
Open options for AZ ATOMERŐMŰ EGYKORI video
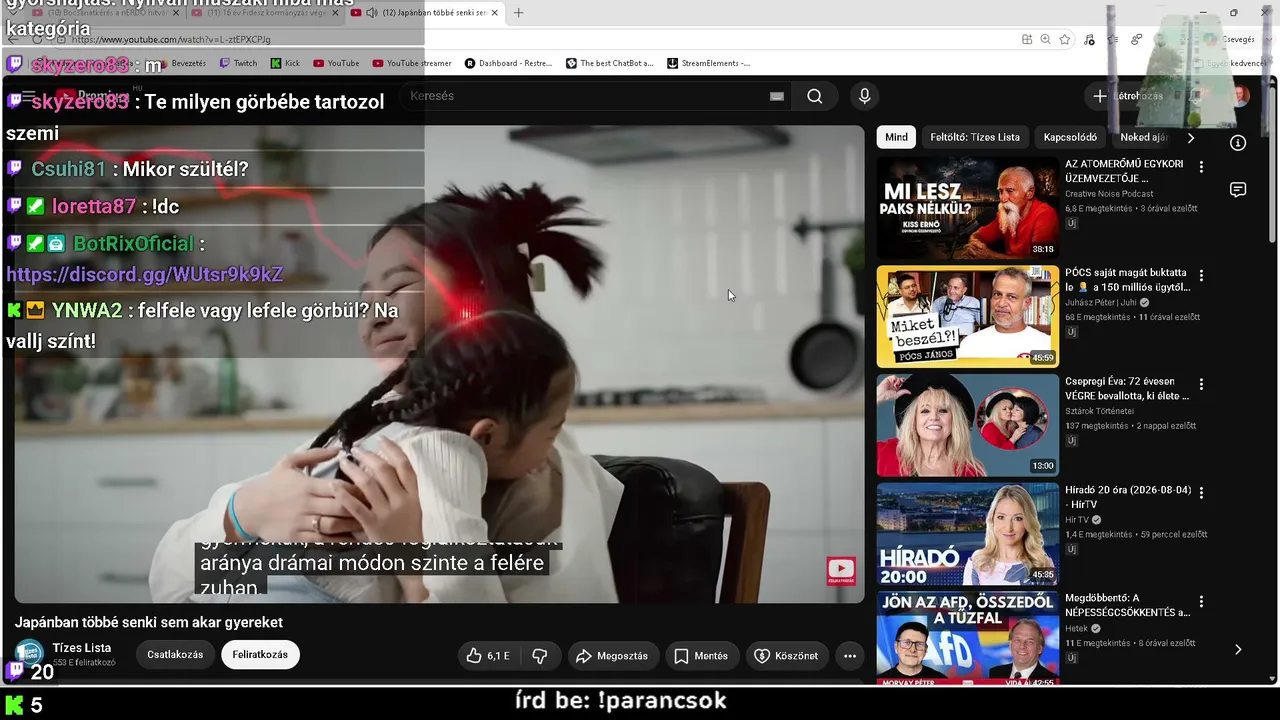pos(1201,167)
